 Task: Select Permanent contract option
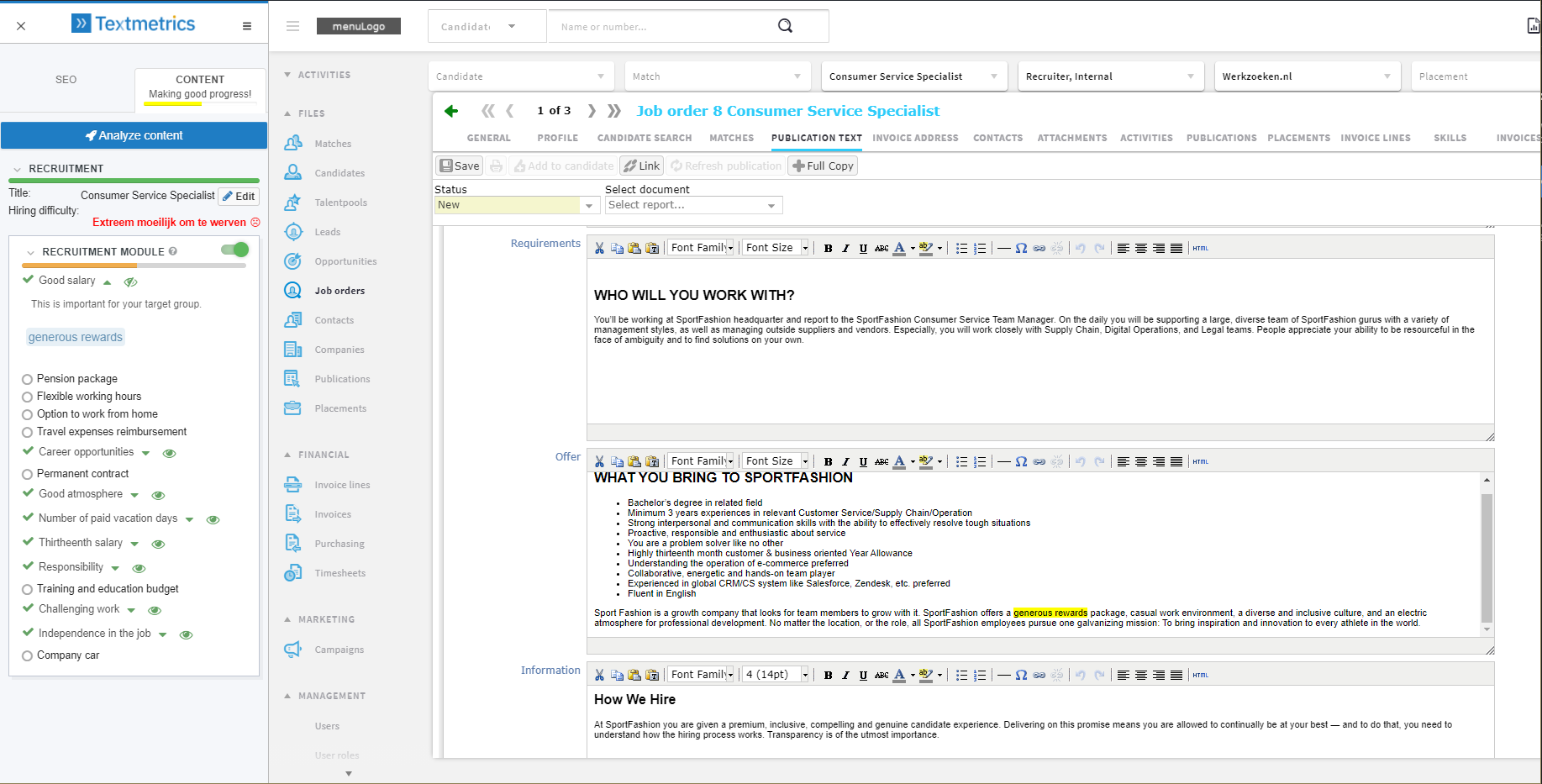click(x=27, y=474)
